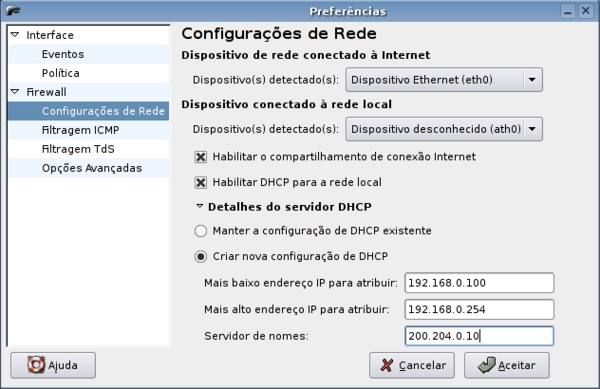
Task: Toggle Habilitar o compartilhamento de conexão Internet checkbox
Action: coord(201,157)
